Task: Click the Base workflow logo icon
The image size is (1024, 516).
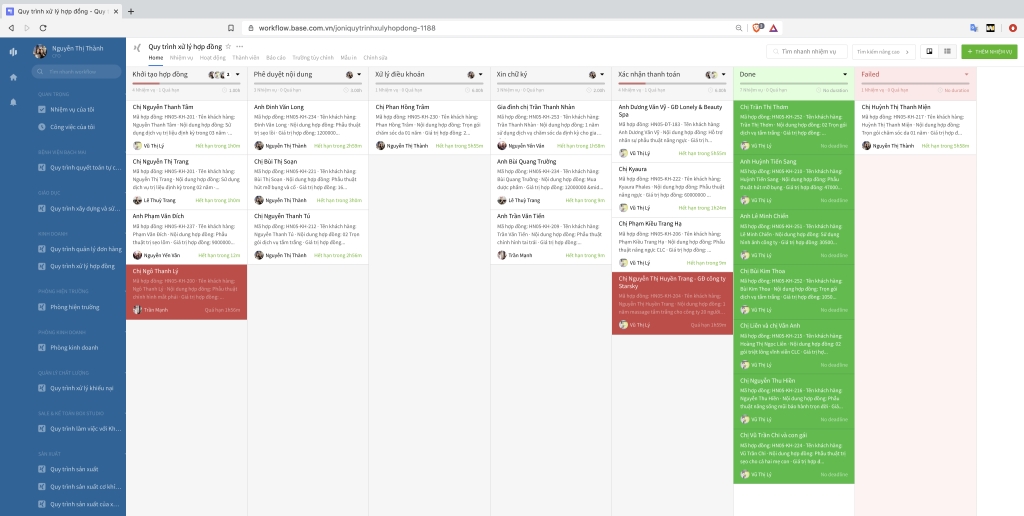Action: 13,52
